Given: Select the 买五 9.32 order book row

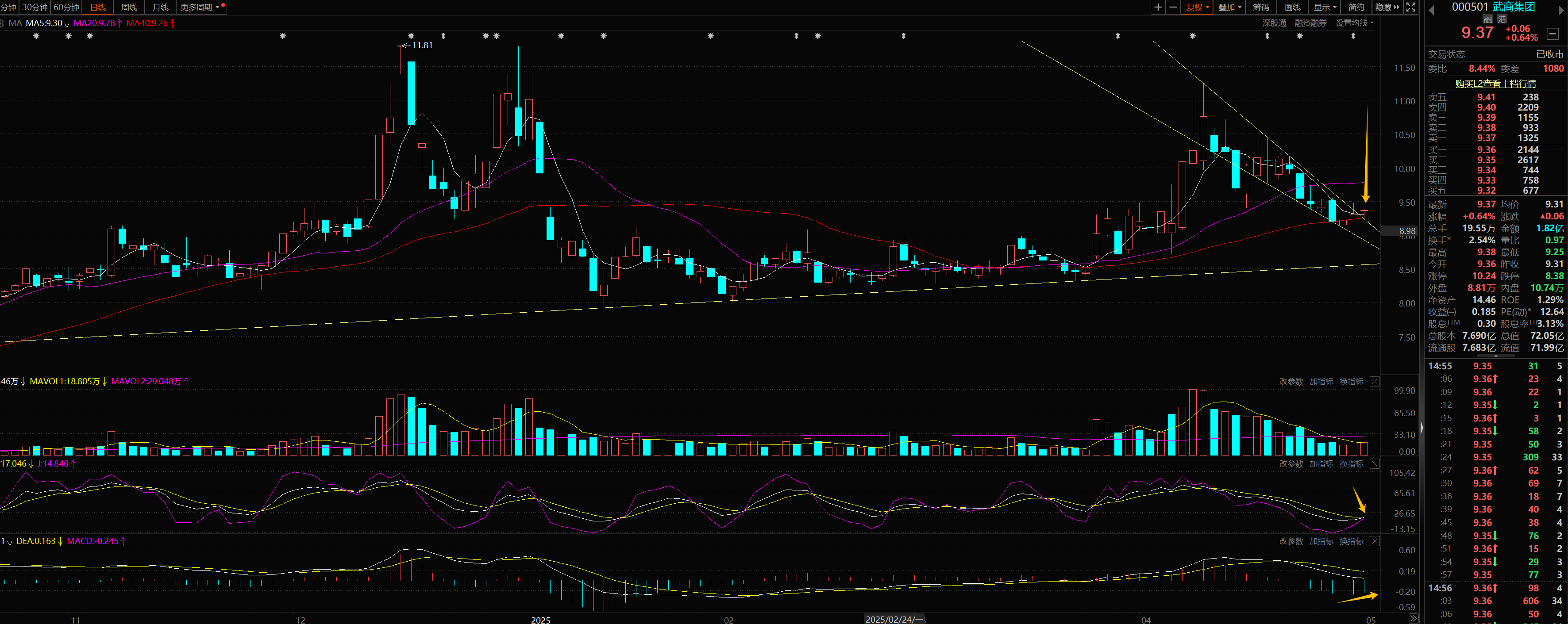Looking at the screenshot, I should [1495, 190].
